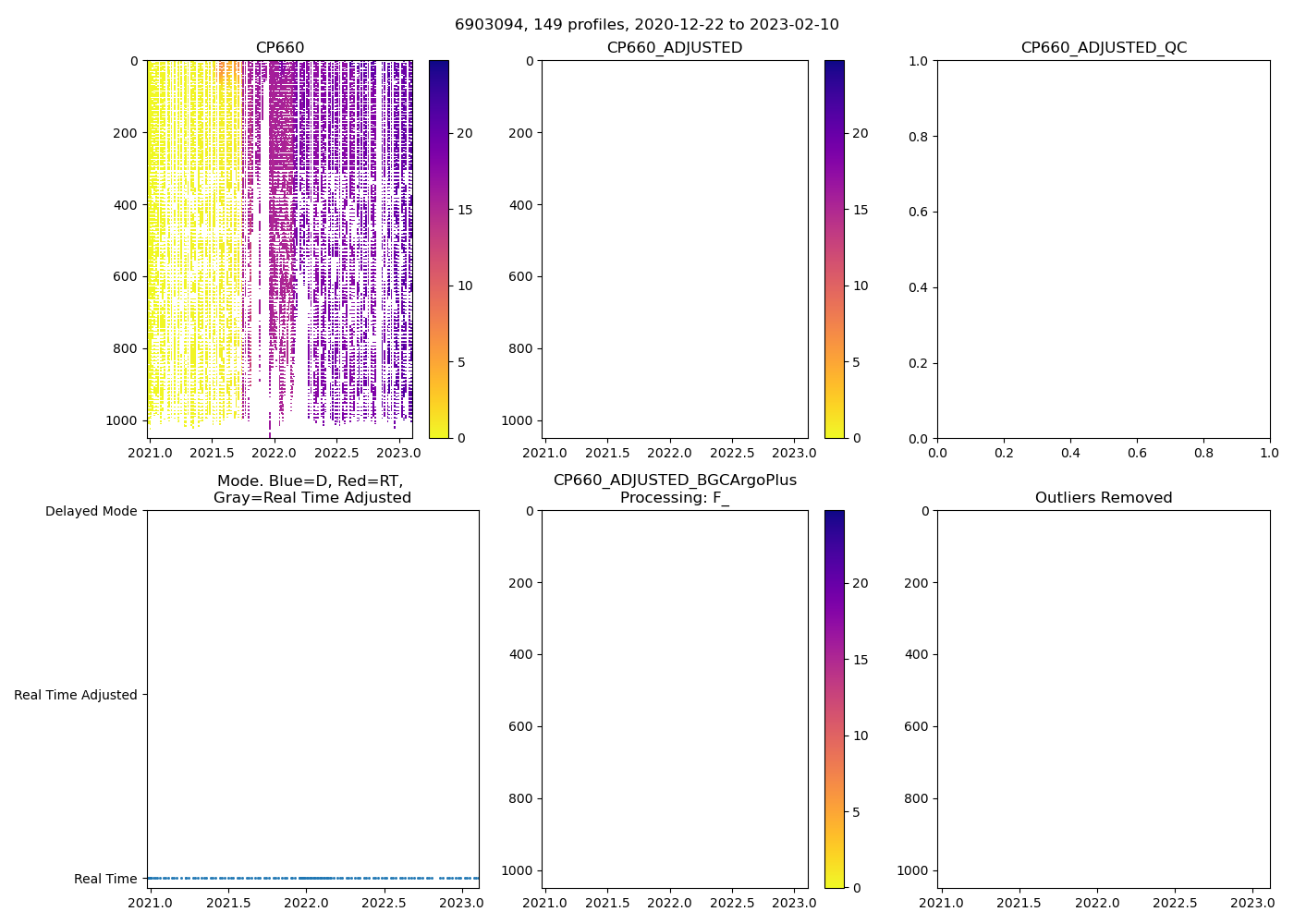Screen dimensions: 1294x924
Task: Select the "CP660_ADJUSTED_QC" plot title
Action: pos(1103,48)
